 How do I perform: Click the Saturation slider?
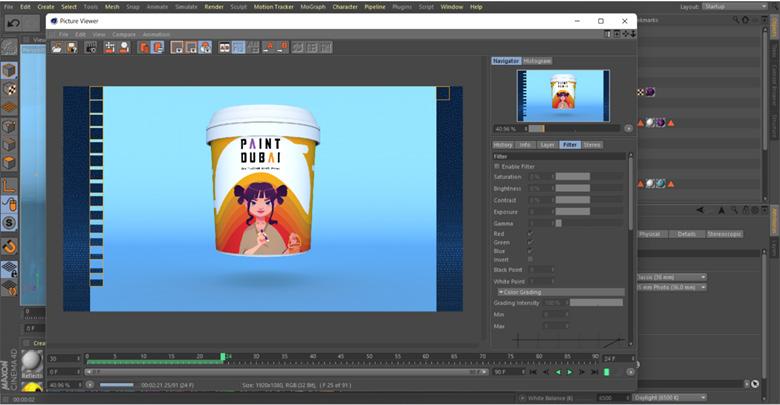589,177
